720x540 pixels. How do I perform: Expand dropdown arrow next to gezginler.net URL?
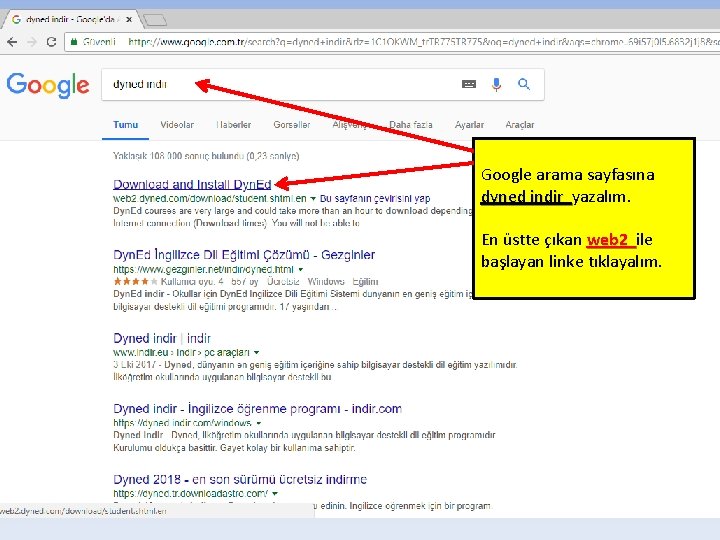[x=301, y=270]
